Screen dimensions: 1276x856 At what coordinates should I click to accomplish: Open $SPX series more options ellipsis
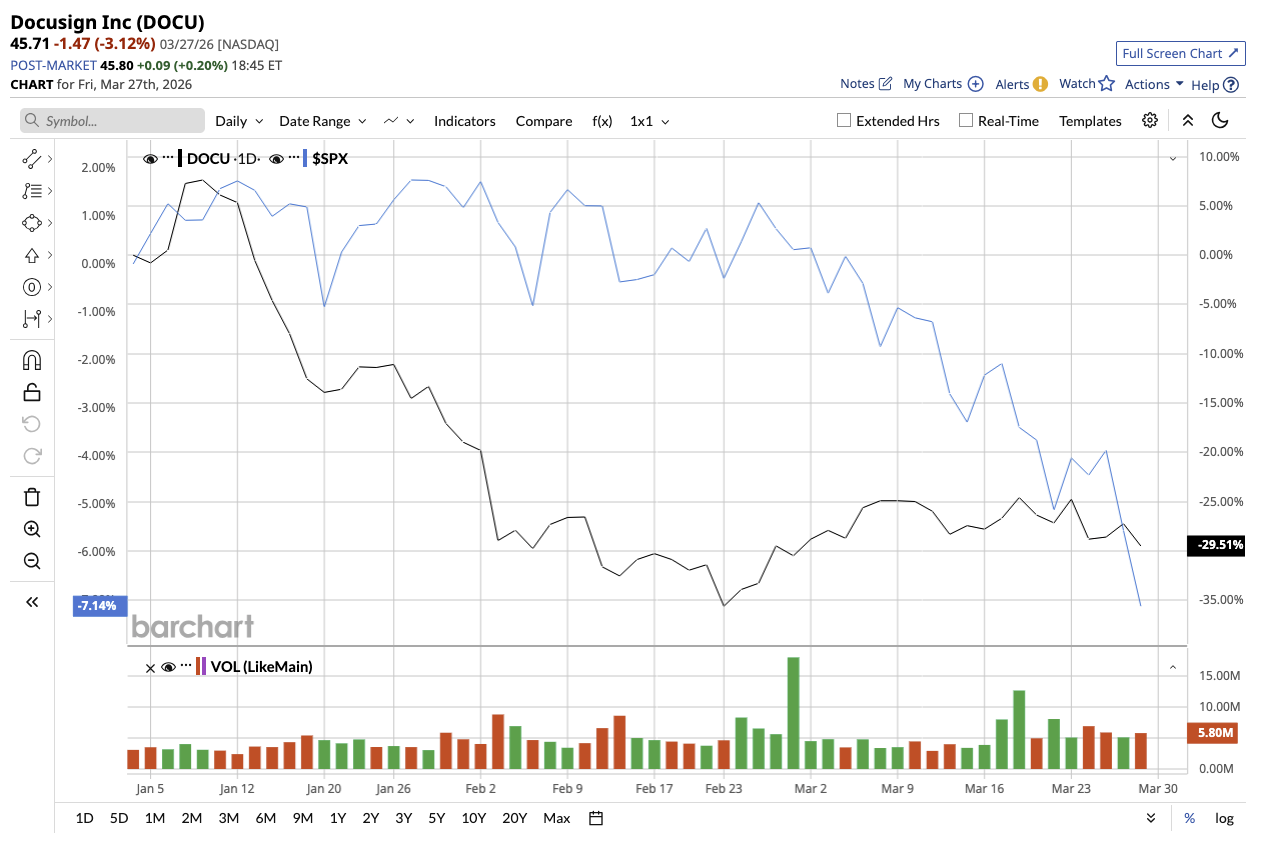[294, 158]
